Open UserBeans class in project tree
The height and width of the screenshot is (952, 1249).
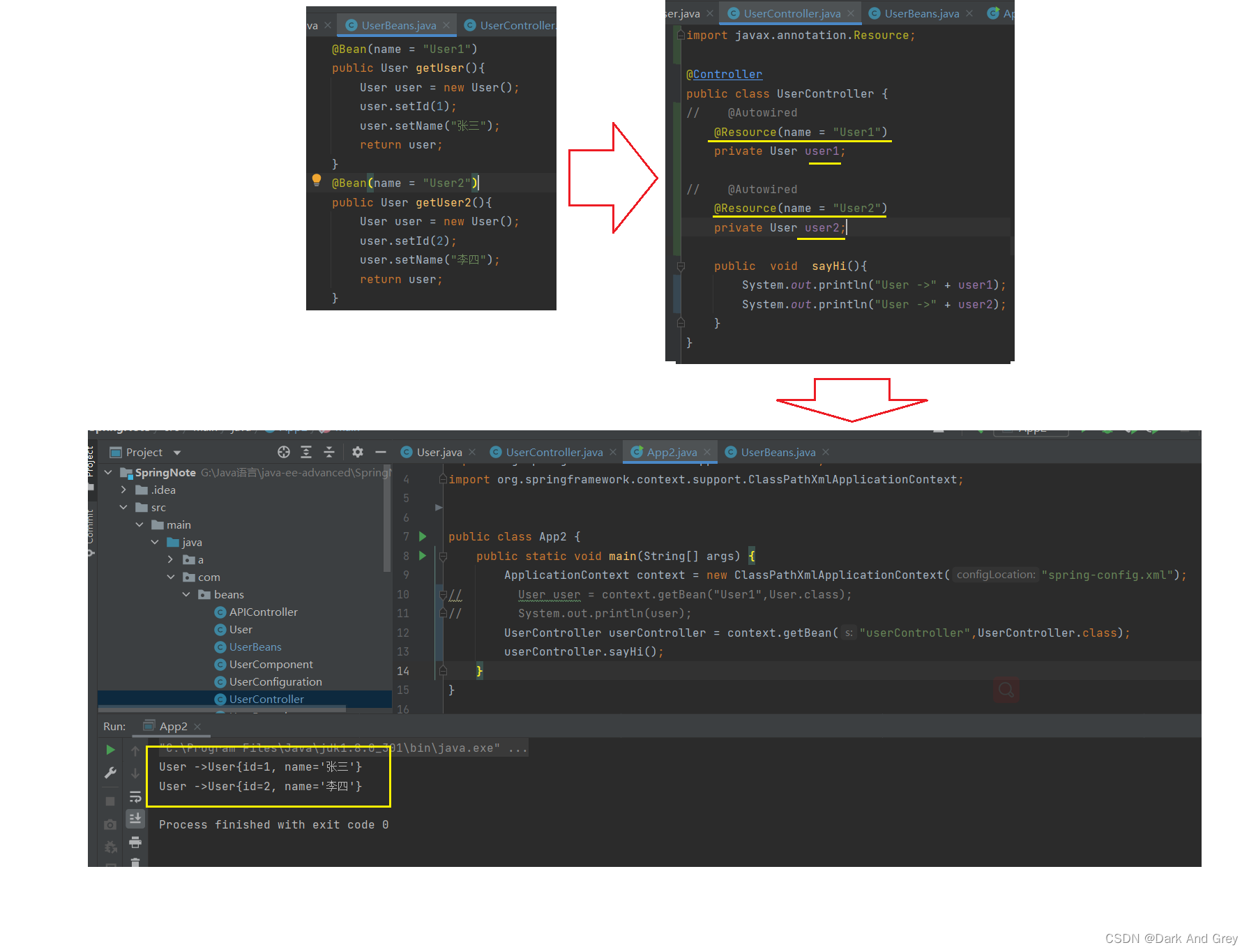point(255,647)
